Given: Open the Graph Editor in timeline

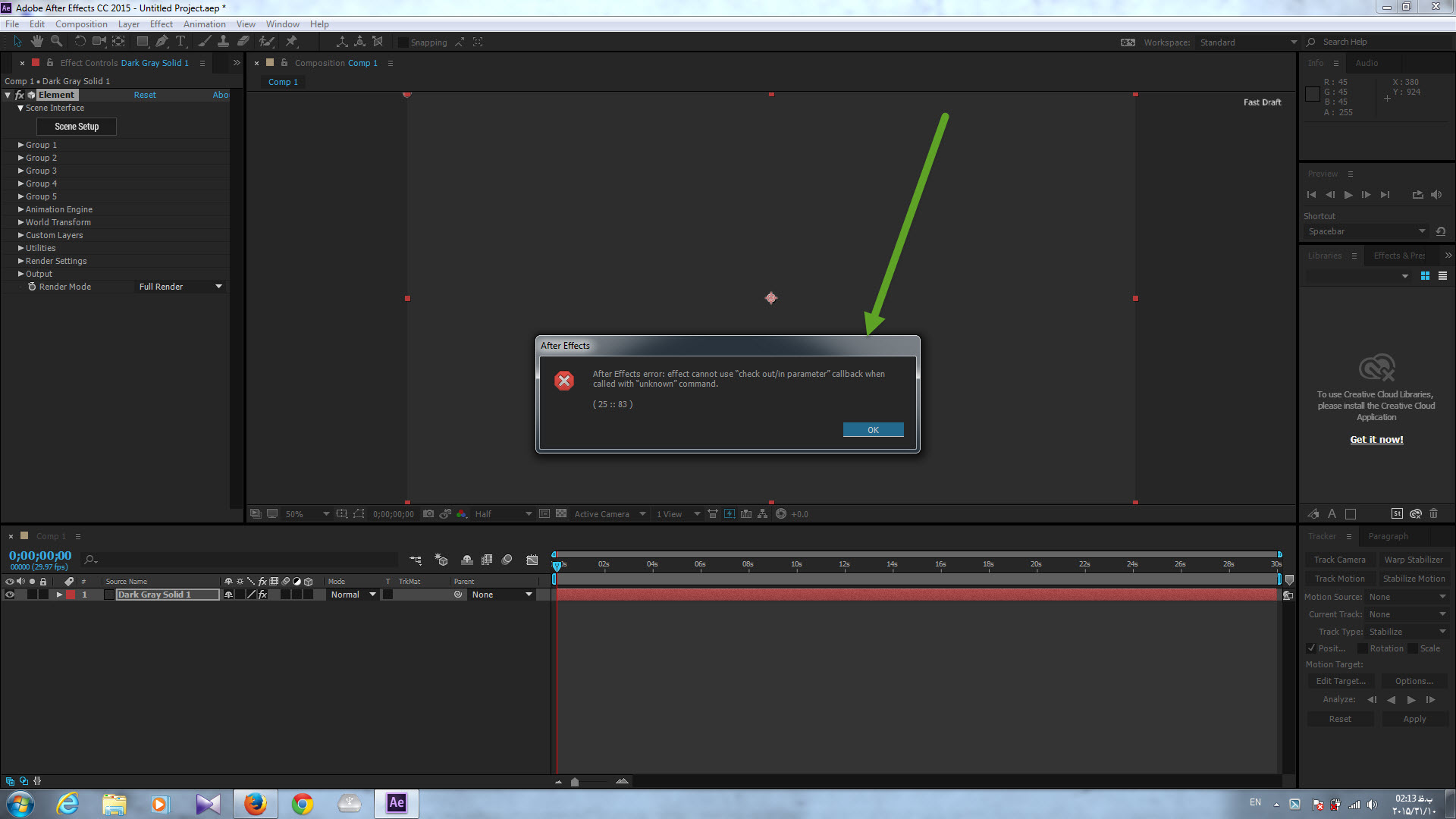Looking at the screenshot, I should click(532, 560).
